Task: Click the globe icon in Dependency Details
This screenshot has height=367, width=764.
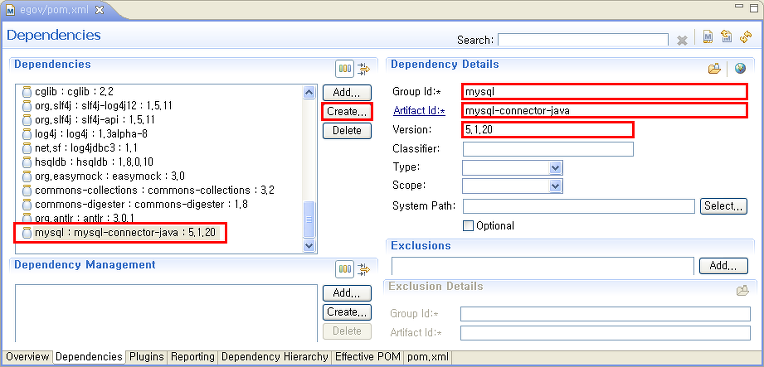Action: coord(740,69)
